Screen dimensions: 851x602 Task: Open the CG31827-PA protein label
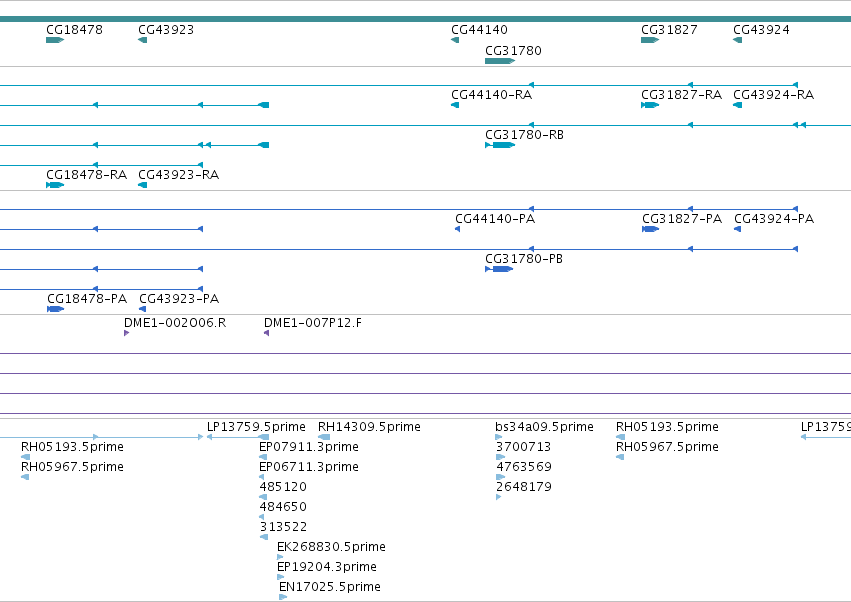pyautogui.click(x=682, y=219)
